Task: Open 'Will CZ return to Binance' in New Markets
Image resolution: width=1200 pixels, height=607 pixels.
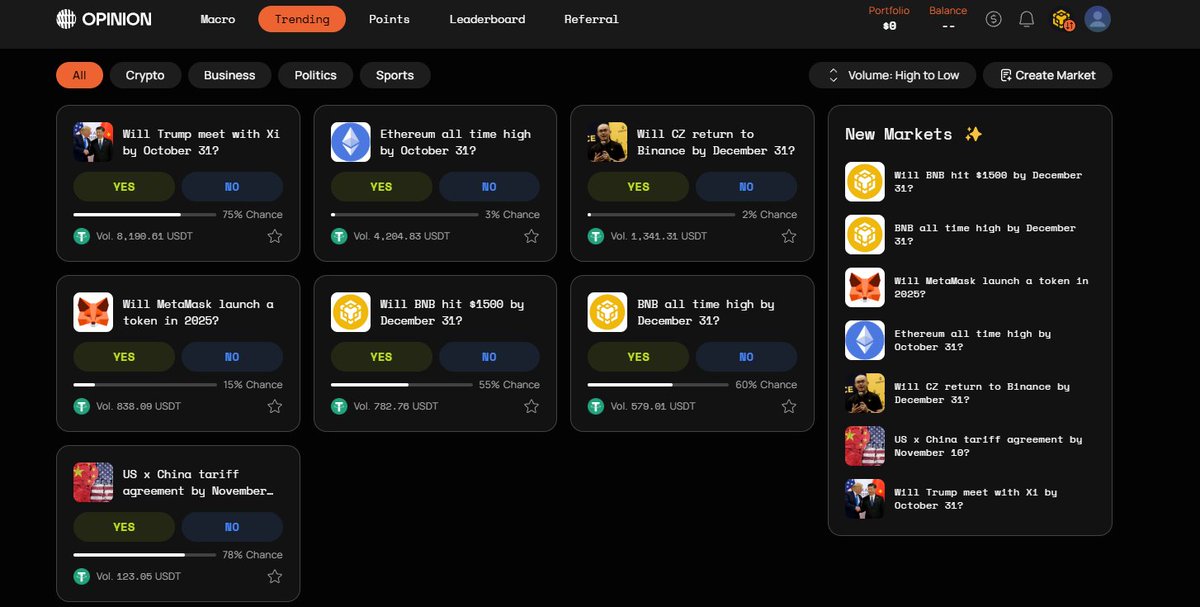Action: point(982,393)
